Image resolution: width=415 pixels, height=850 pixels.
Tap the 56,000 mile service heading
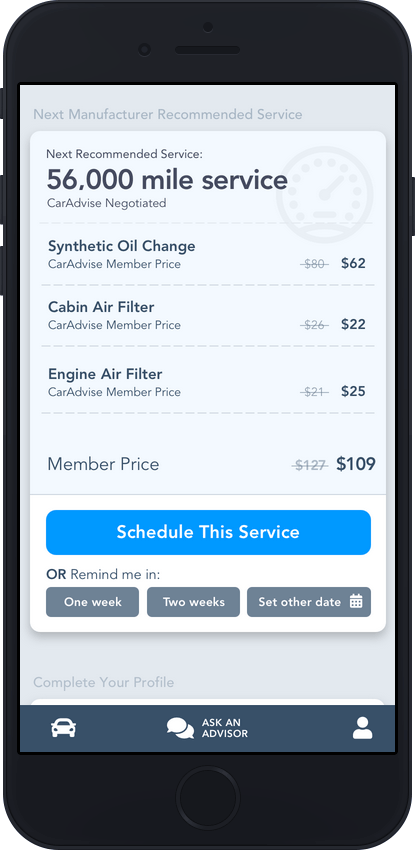[x=167, y=180]
